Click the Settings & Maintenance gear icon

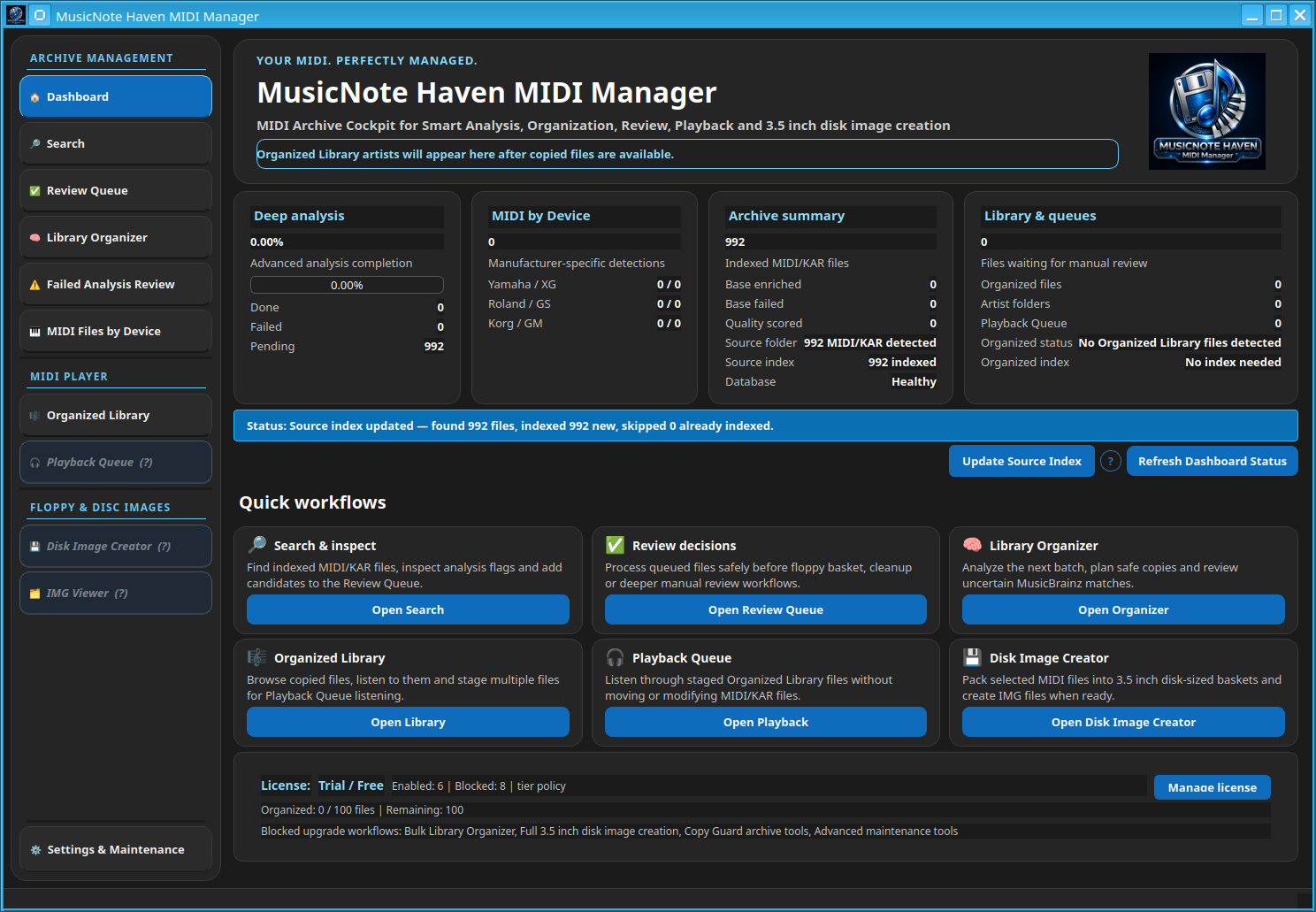coord(35,849)
